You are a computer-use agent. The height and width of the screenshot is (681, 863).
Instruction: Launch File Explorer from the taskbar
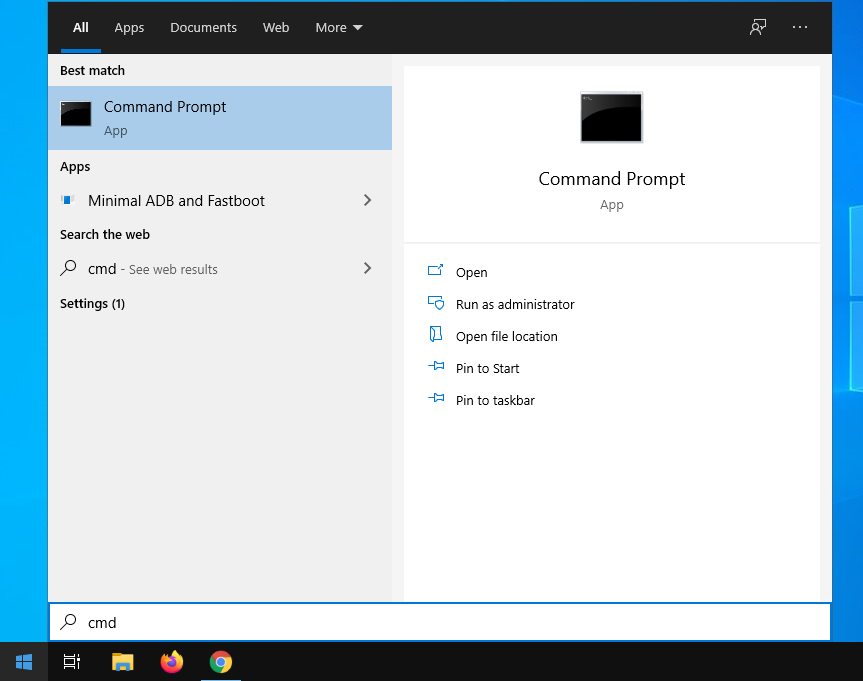[122, 662]
